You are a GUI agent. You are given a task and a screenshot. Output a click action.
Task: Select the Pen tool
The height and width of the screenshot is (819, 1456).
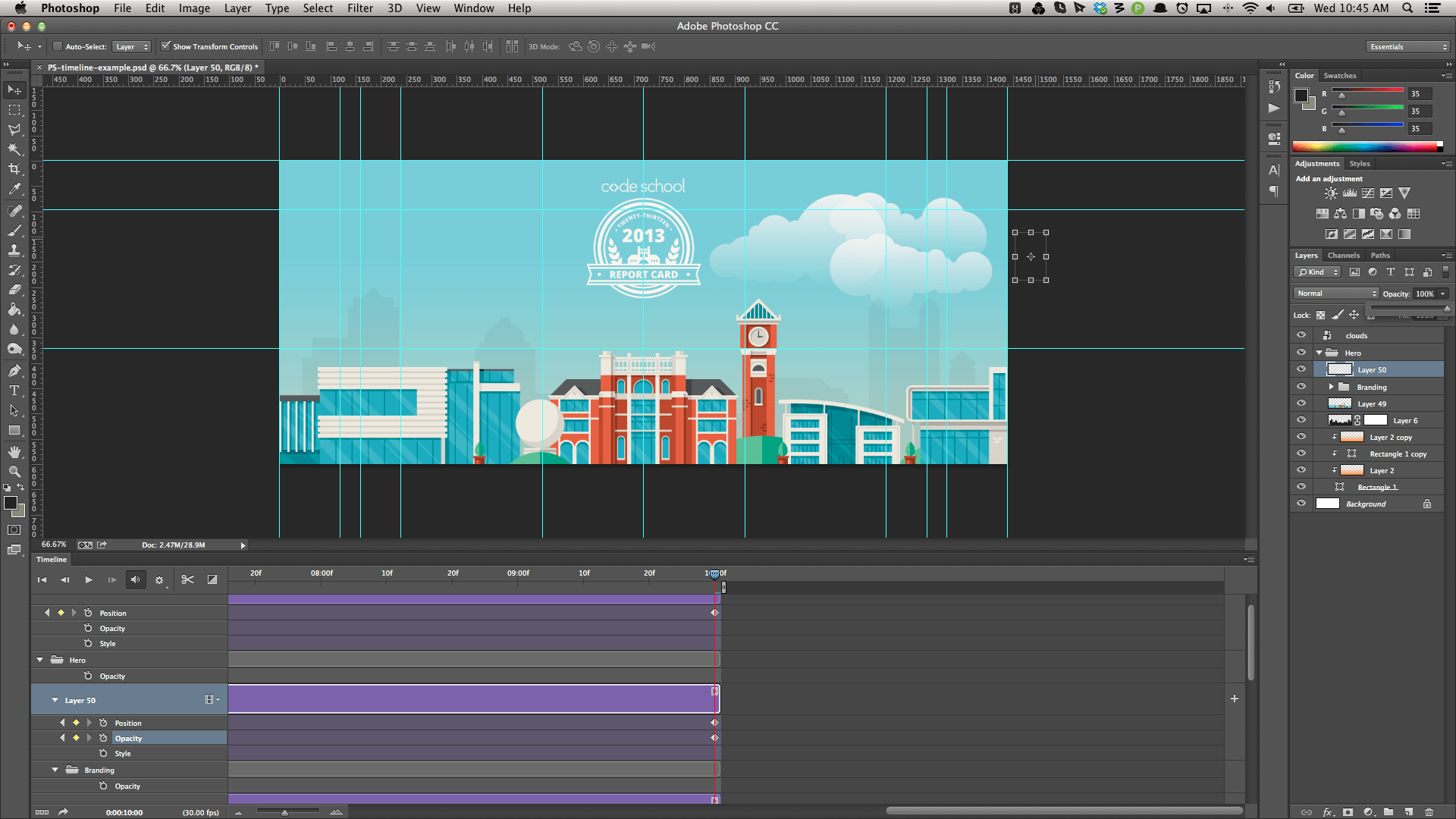coord(14,371)
